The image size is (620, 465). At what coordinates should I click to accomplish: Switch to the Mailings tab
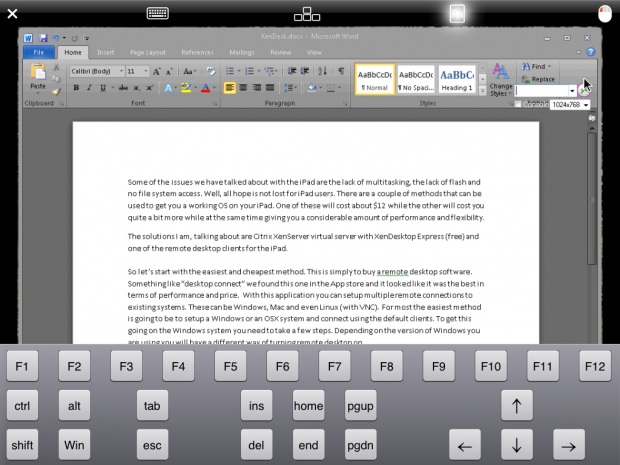(x=242, y=52)
